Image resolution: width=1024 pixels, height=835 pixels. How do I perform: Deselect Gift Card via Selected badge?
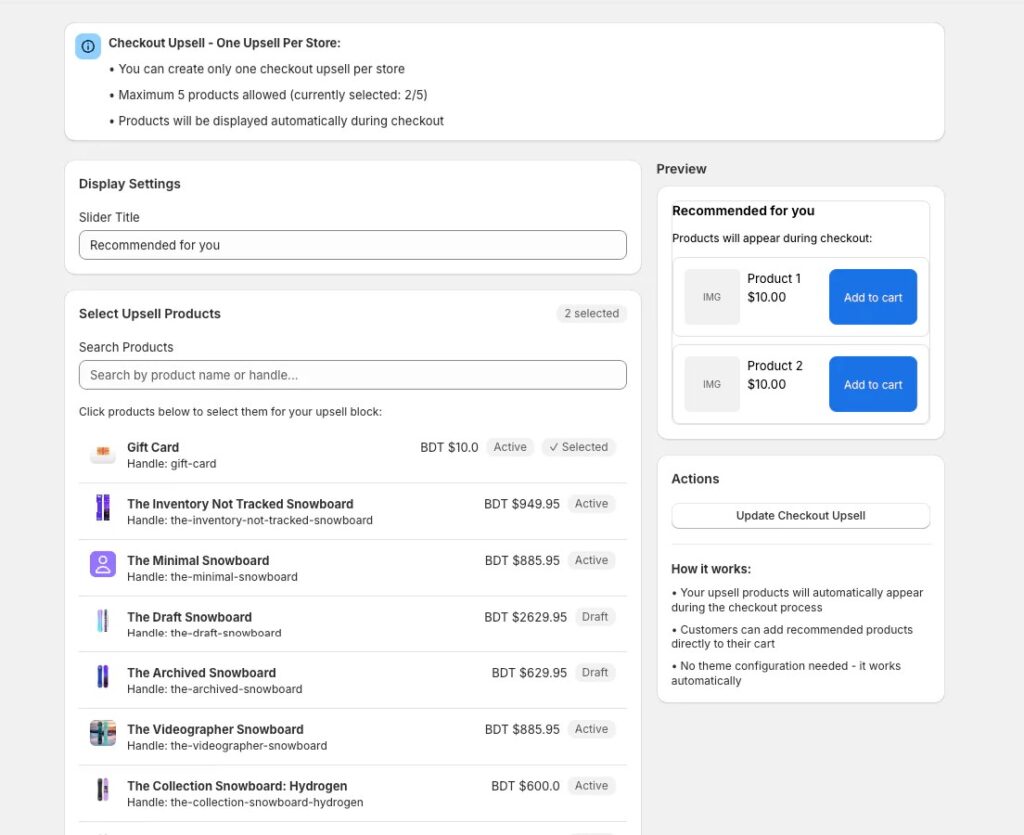[x=579, y=447]
